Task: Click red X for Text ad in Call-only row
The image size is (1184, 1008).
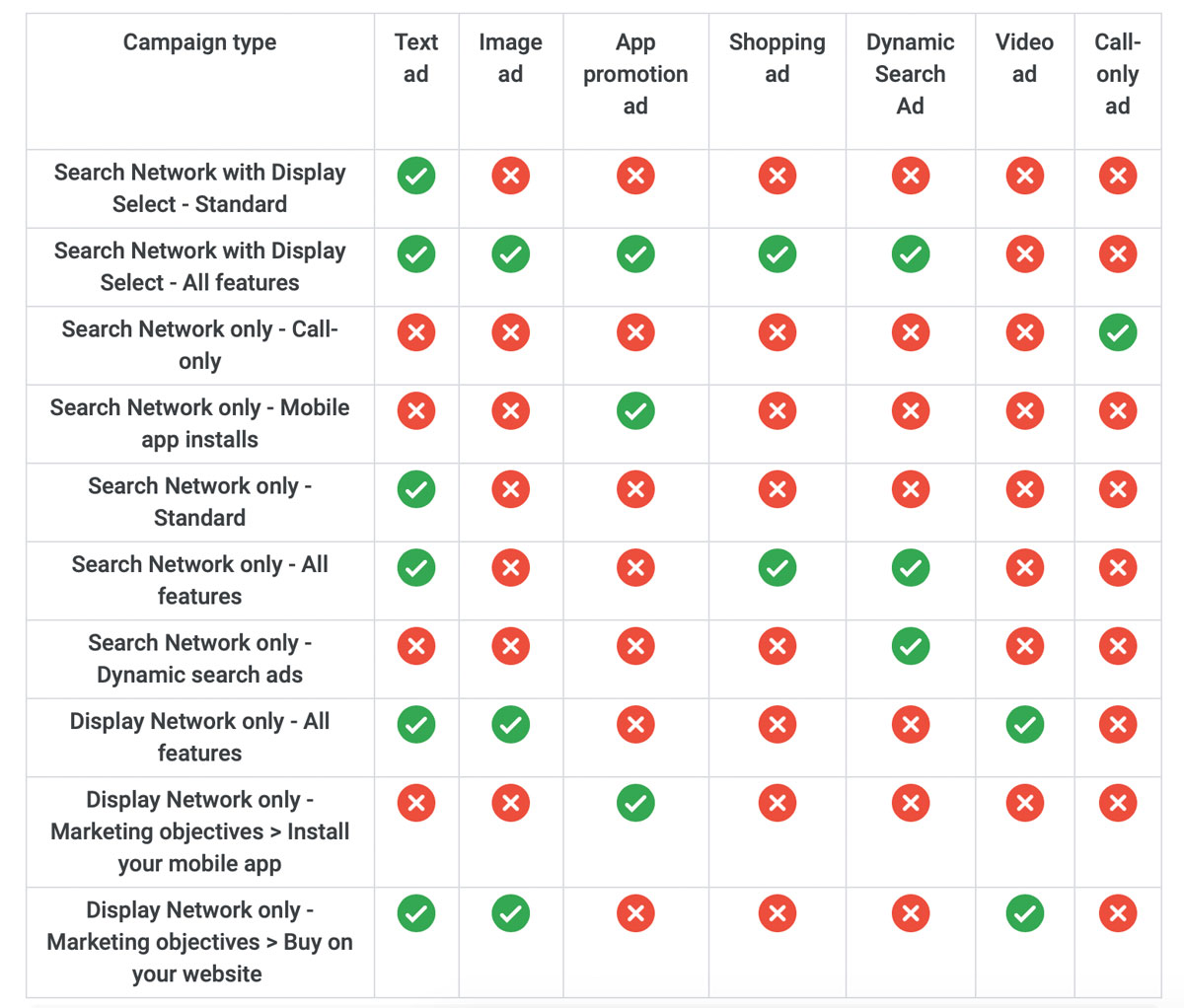Action: tap(416, 332)
